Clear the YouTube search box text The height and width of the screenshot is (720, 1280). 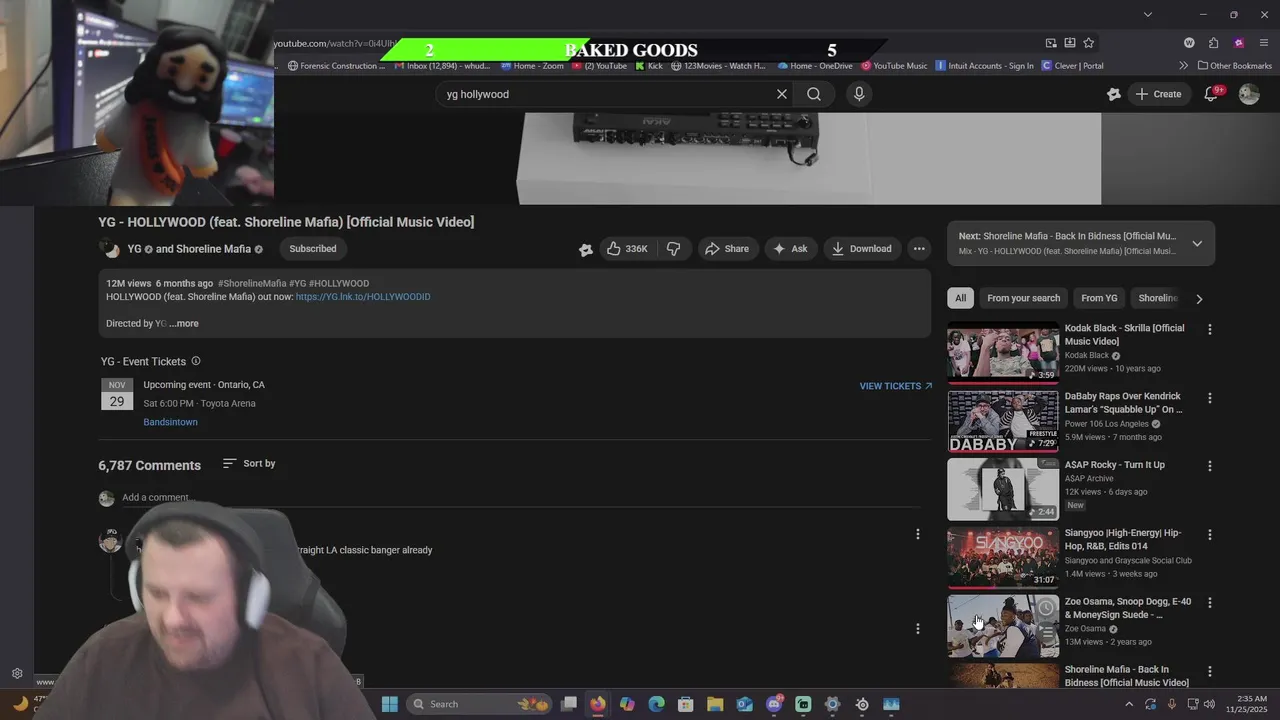pyautogui.click(x=782, y=94)
